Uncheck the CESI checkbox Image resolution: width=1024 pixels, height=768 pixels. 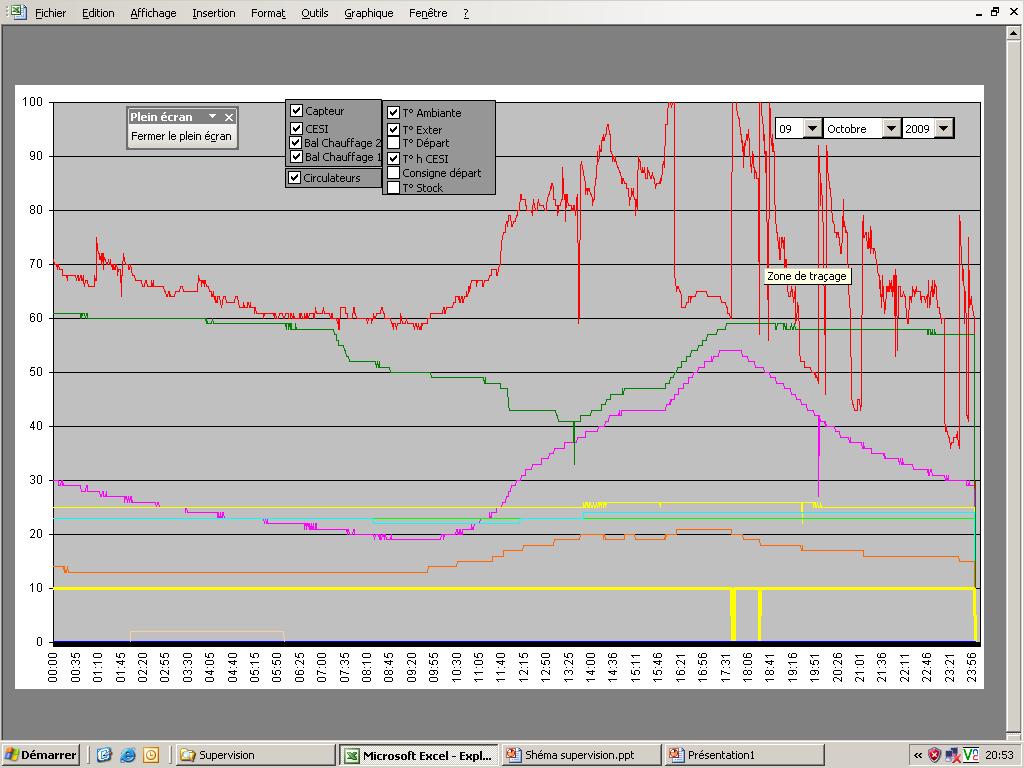pyautogui.click(x=296, y=128)
